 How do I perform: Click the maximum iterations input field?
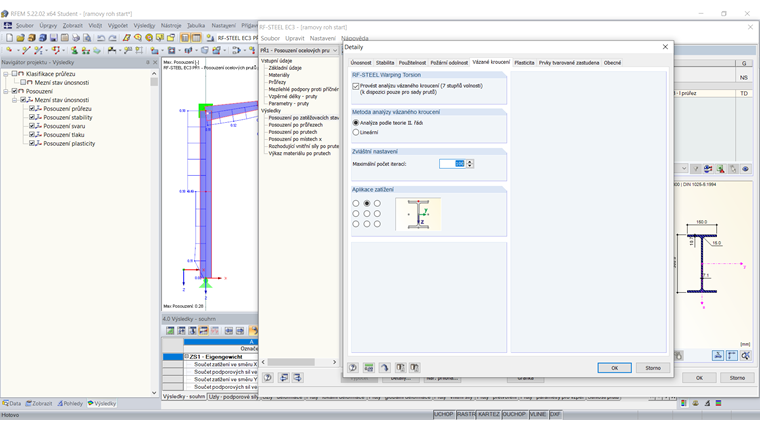[x=453, y=164]
